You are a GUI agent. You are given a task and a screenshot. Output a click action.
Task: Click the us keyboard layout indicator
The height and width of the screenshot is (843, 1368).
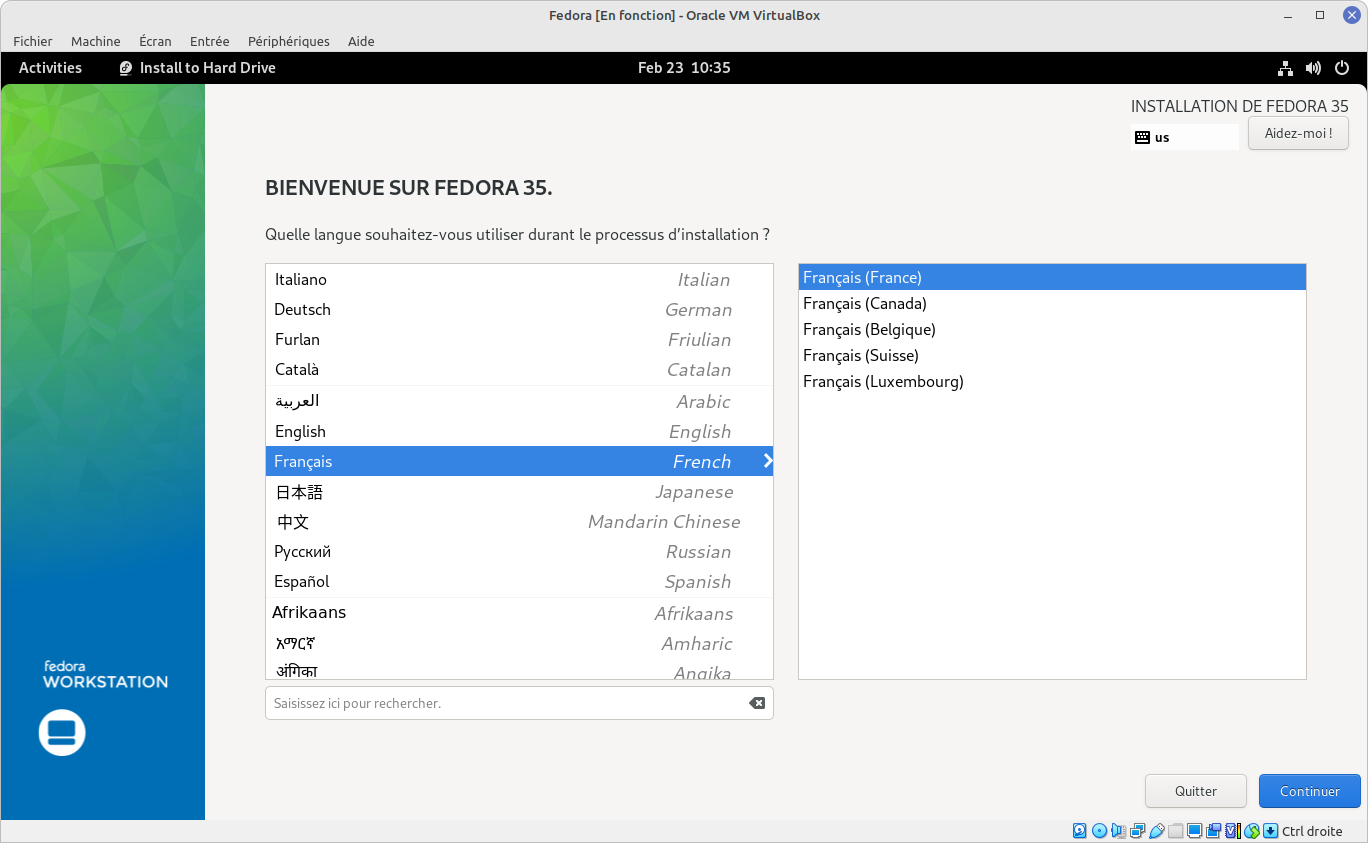click(1185, 137)
